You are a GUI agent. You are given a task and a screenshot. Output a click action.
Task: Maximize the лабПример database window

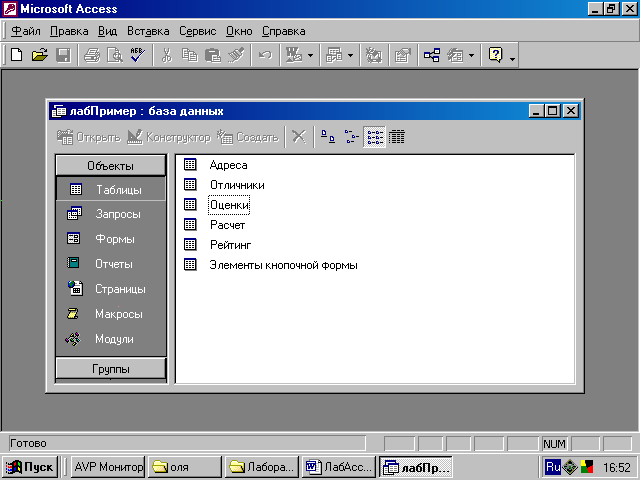(x=553, y=111)
